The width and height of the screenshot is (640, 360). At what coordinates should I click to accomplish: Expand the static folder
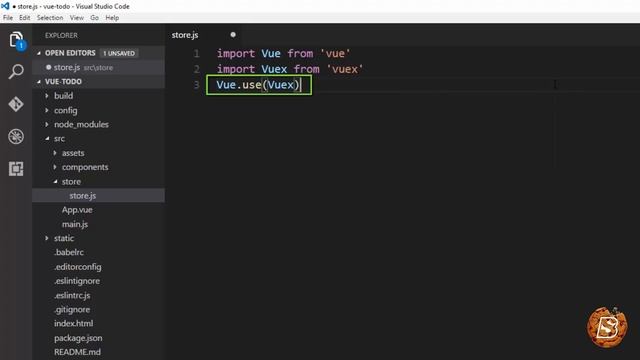coord(47,238)
